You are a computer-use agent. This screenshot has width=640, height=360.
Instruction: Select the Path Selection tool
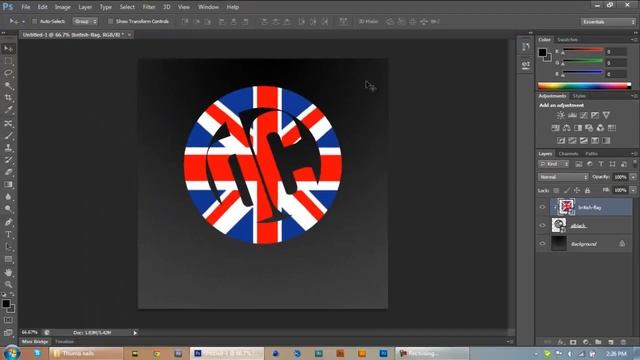pyautogui.click(x=8, y=247)
